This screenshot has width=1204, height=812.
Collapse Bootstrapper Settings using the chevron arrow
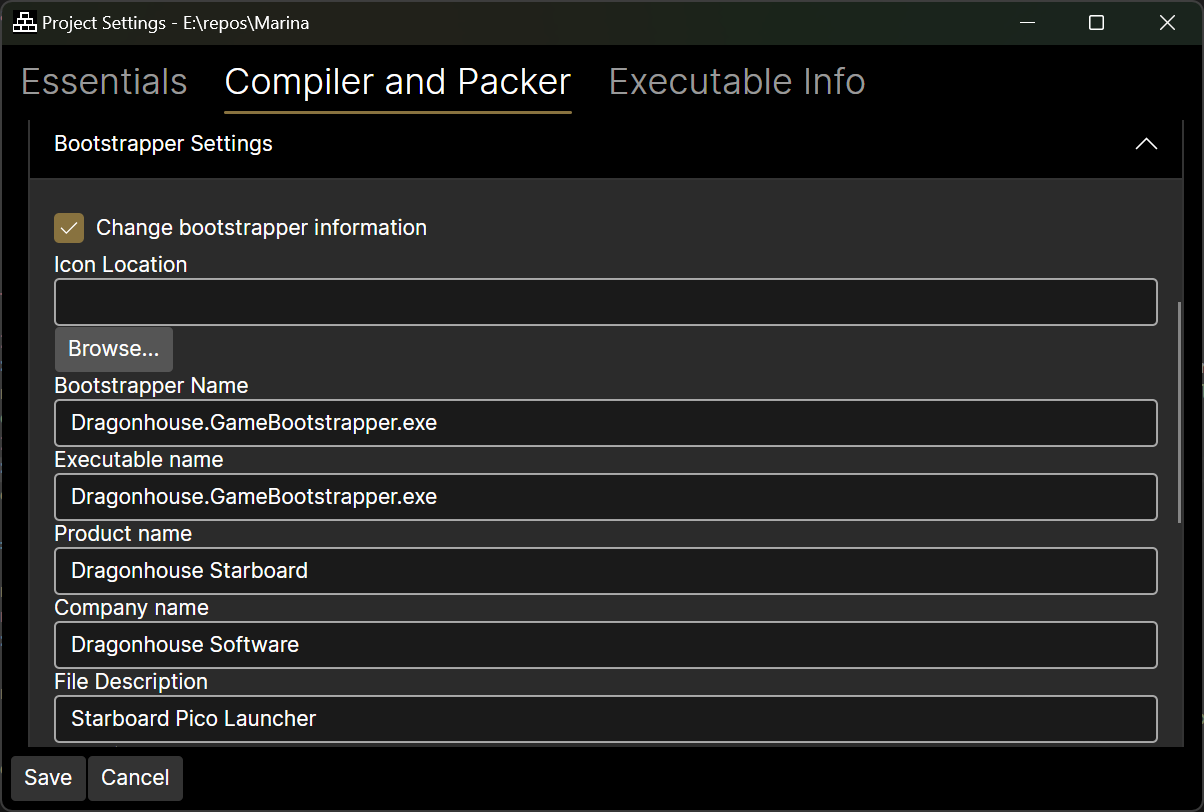(x=1146, y=144)
